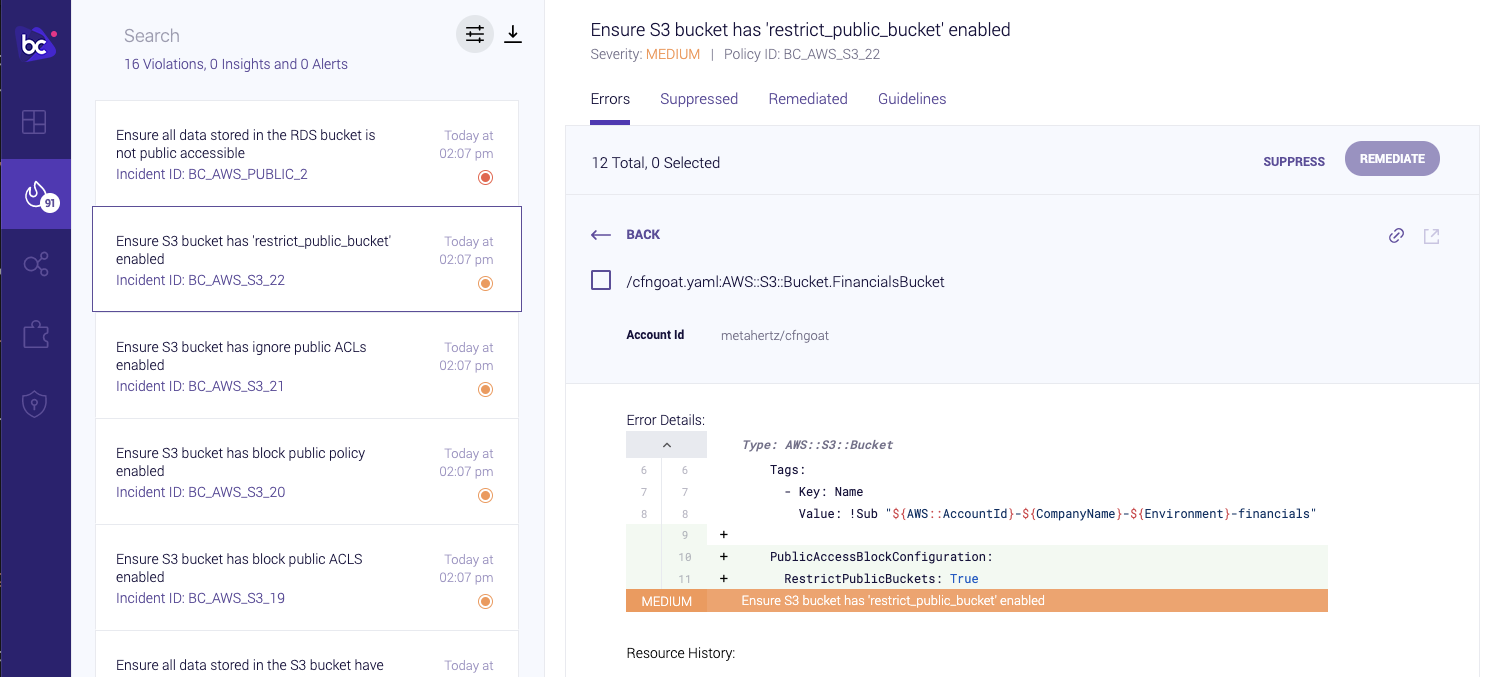
Task: Switch to the Guidelines tab
Action: (x=912, y=99)
